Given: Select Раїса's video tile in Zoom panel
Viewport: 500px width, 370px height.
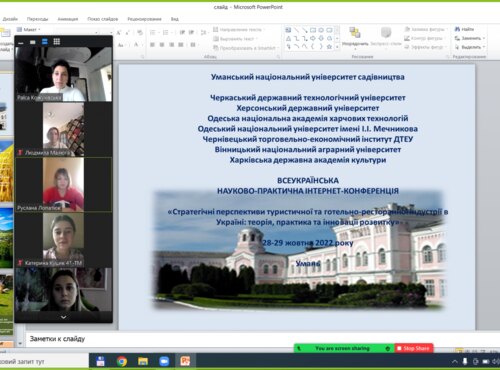Looking at the screenshot, I should 63,74.
